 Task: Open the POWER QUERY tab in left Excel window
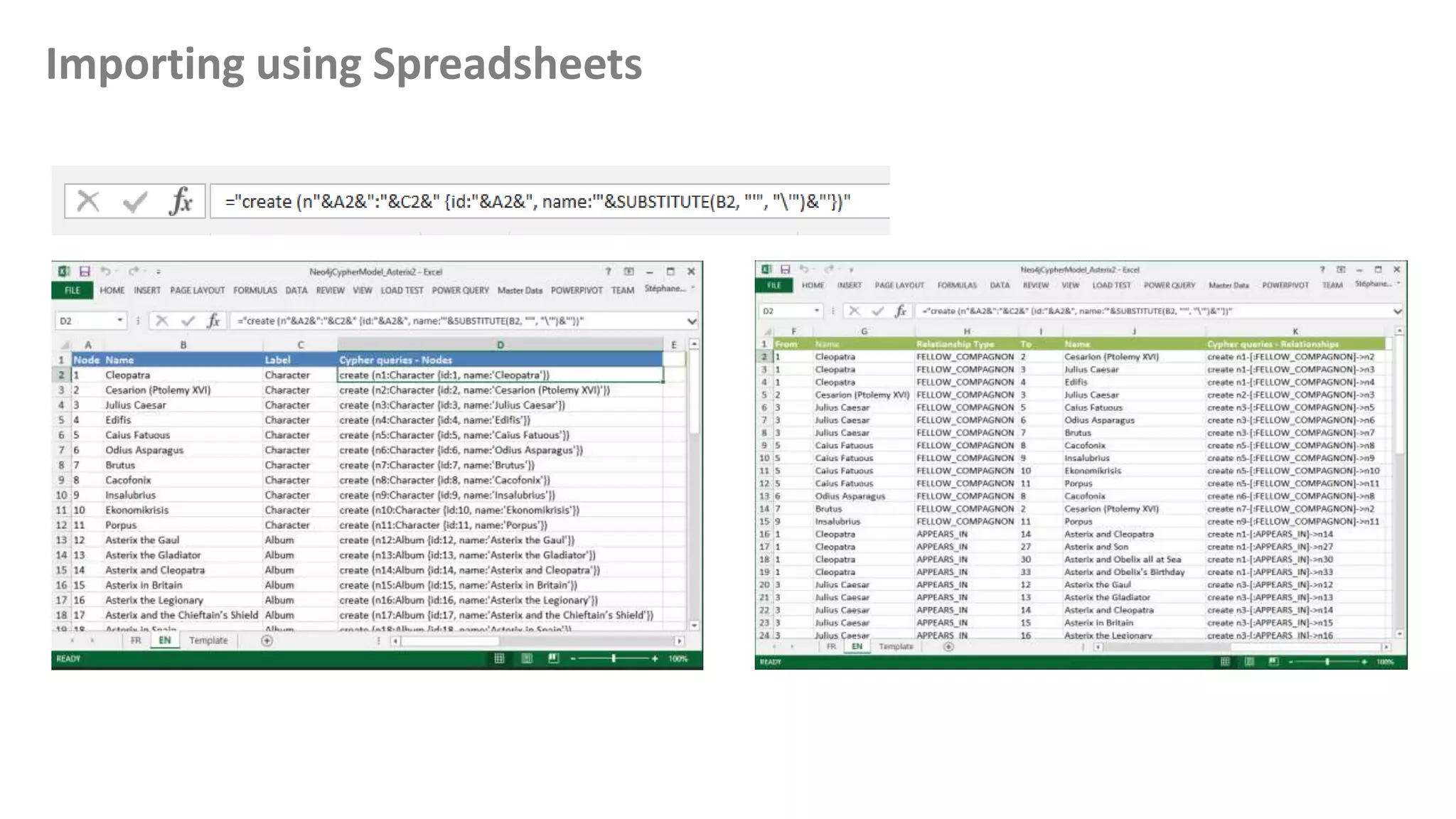click(x=460, y=290)
